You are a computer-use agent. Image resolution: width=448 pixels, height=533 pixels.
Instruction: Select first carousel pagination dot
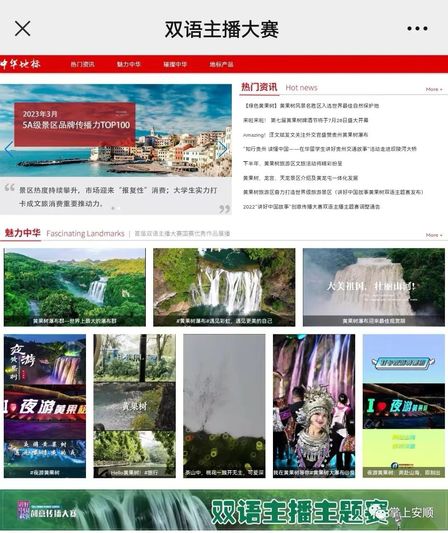[x=113, y=208]
